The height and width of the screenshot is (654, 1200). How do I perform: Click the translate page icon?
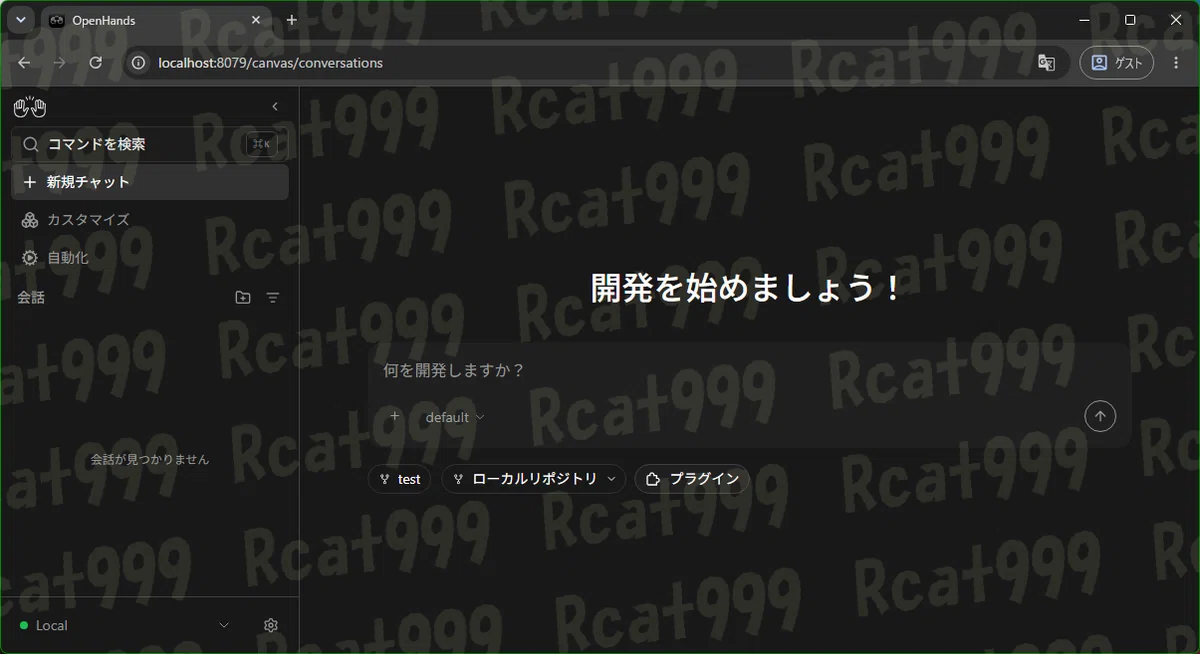pyautogui.click(x=1046, y=63)
